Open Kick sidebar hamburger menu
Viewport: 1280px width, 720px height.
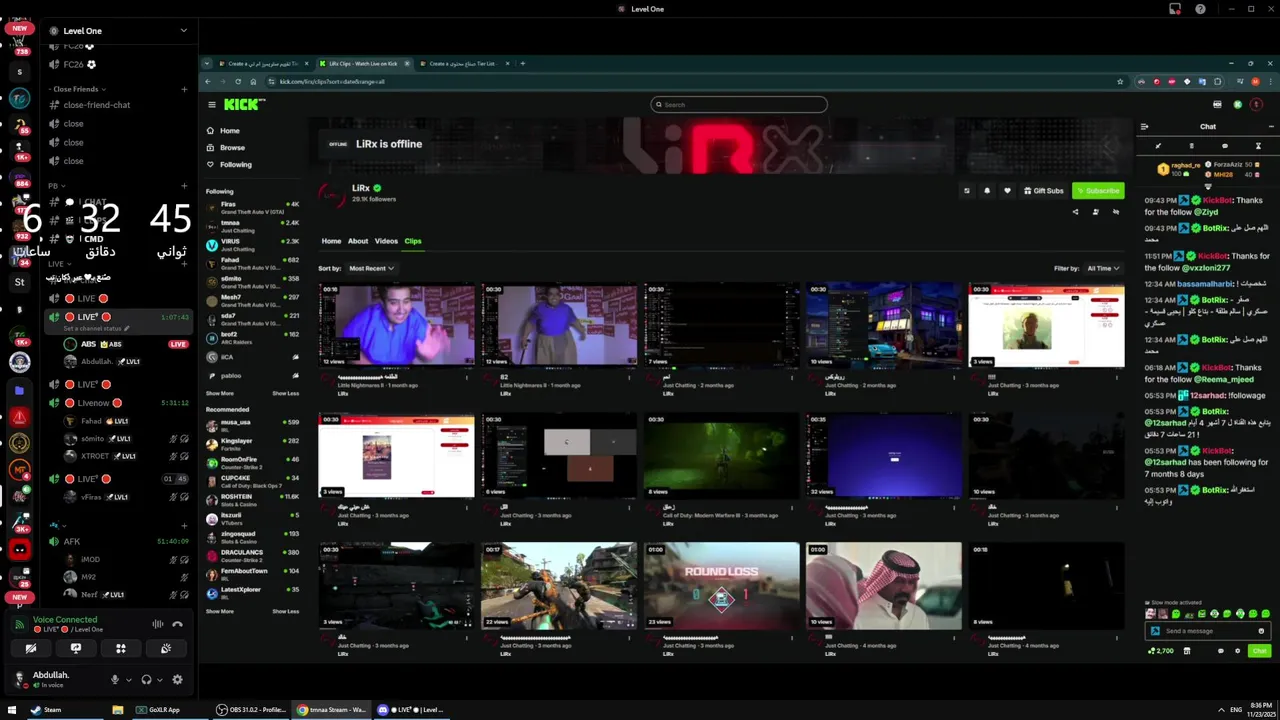[211, 104]
